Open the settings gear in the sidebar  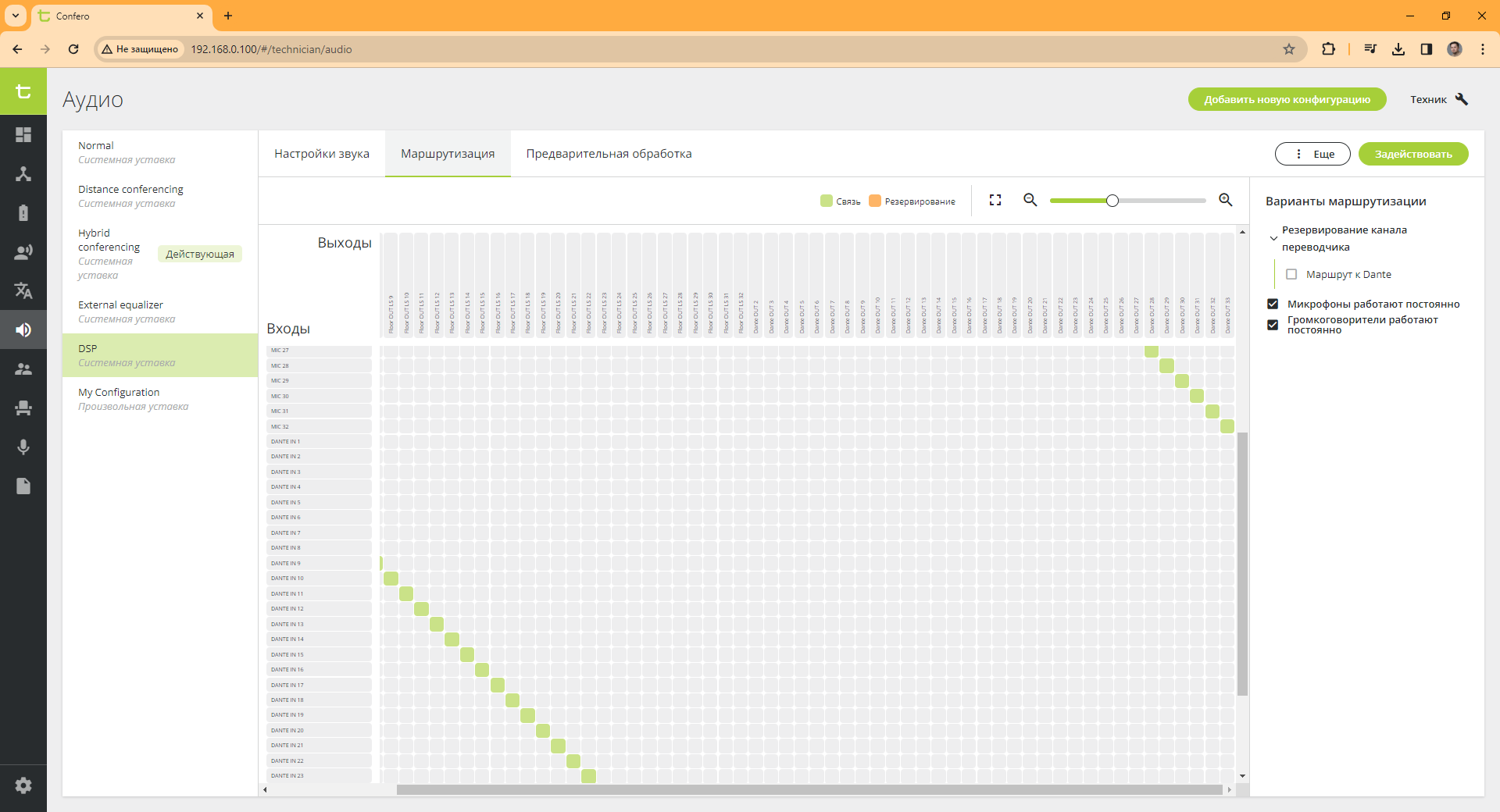(x=23, y=785)
